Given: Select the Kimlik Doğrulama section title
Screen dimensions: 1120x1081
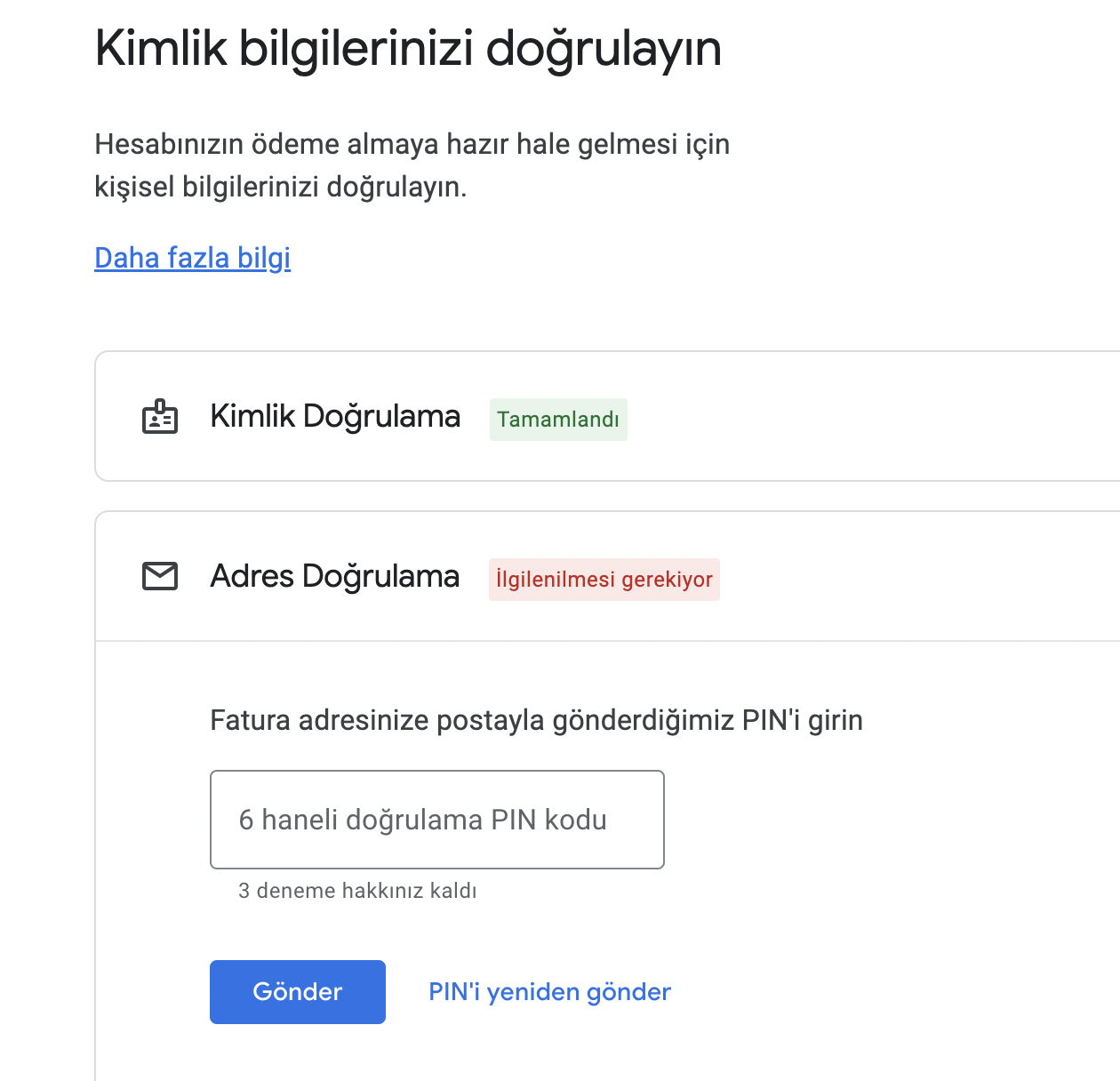Looking at the screenshot, I should pyautogui.click(x=335, y=417).
